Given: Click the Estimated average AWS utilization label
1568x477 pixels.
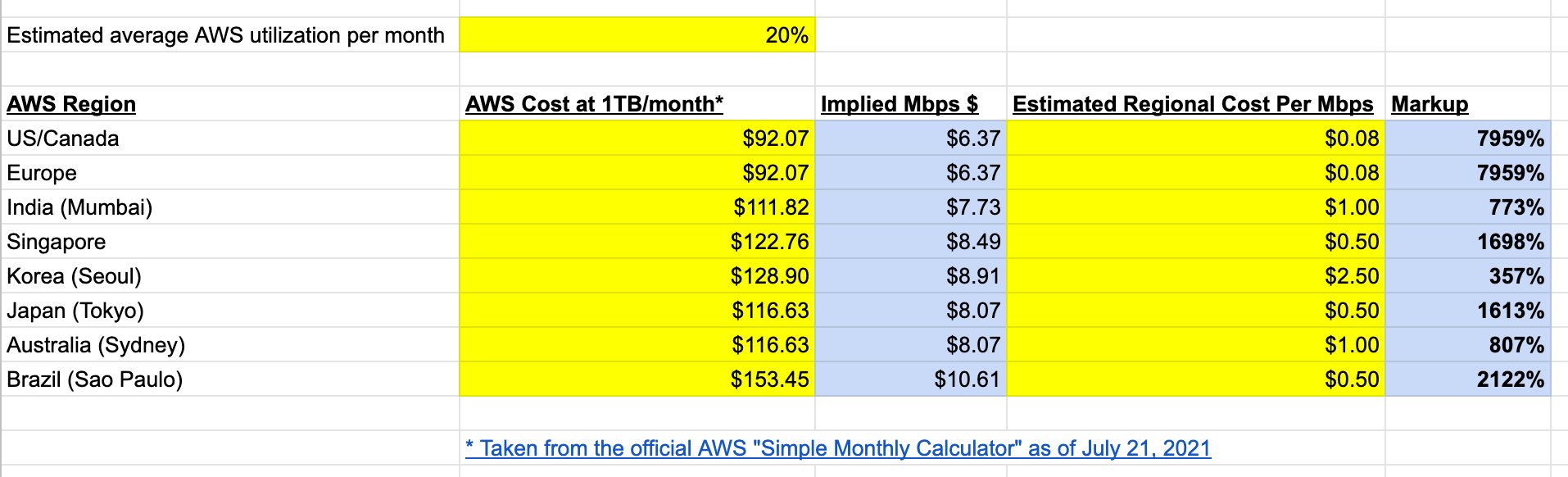Looking at the screenshot, I should (x=225, y=35).
